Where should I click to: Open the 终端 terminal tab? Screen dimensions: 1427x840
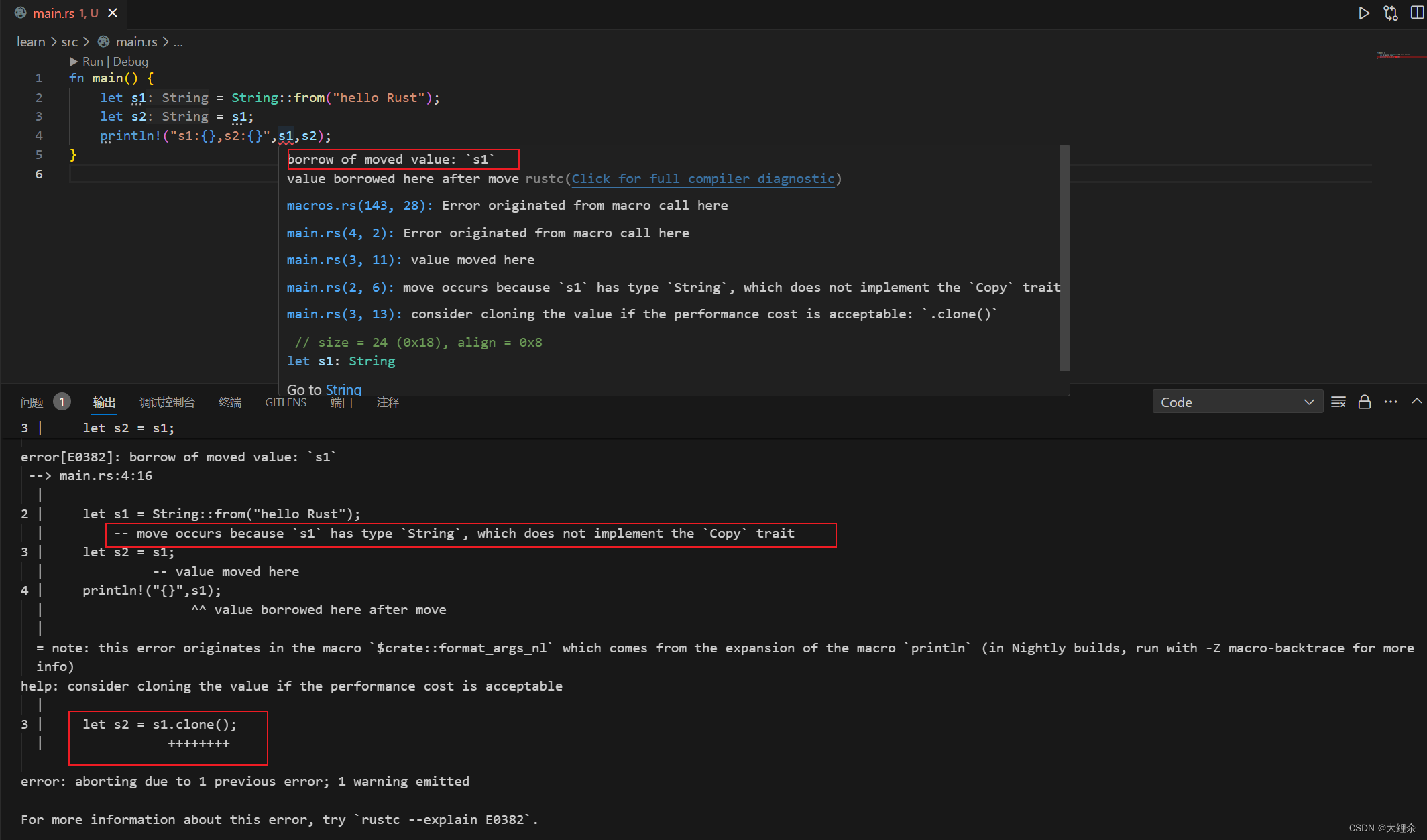(x=230, y=402)
